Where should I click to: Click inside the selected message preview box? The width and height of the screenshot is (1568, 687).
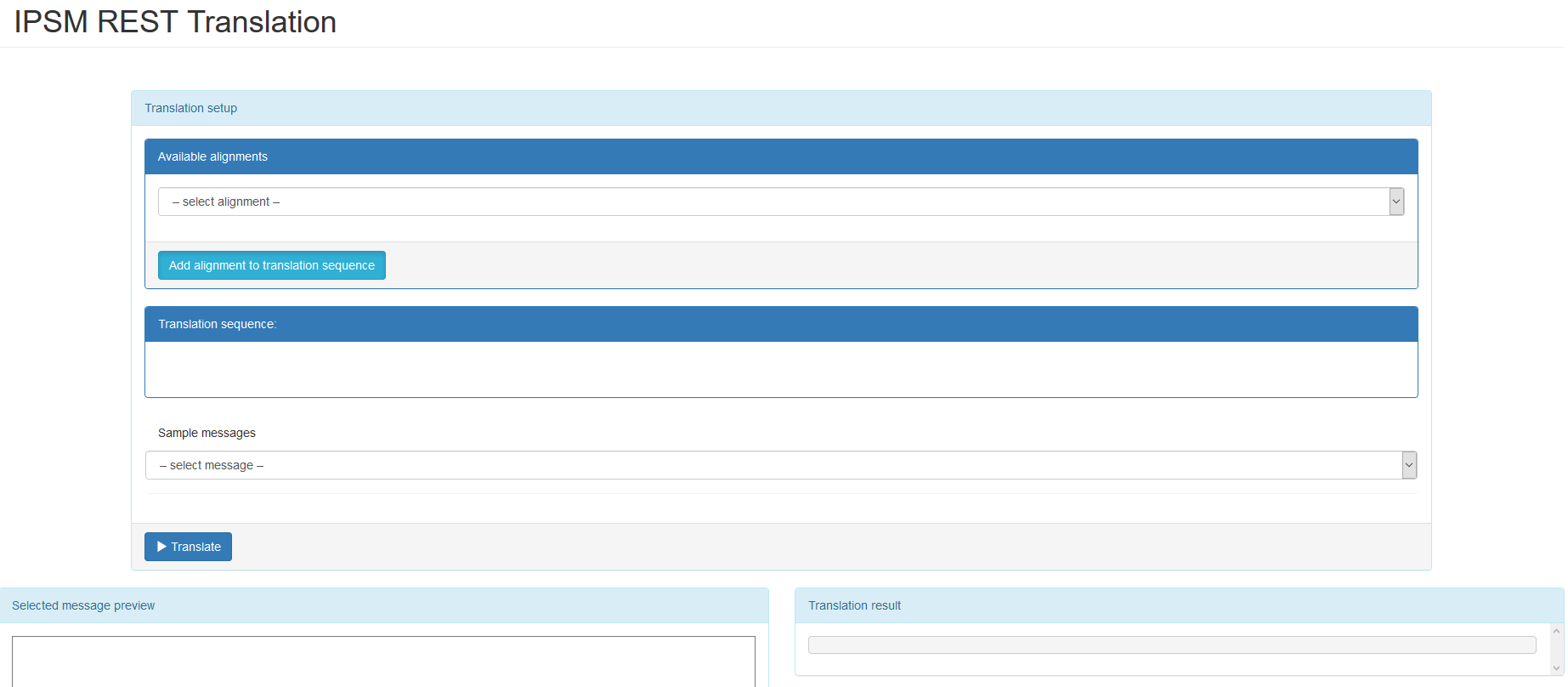383,661
